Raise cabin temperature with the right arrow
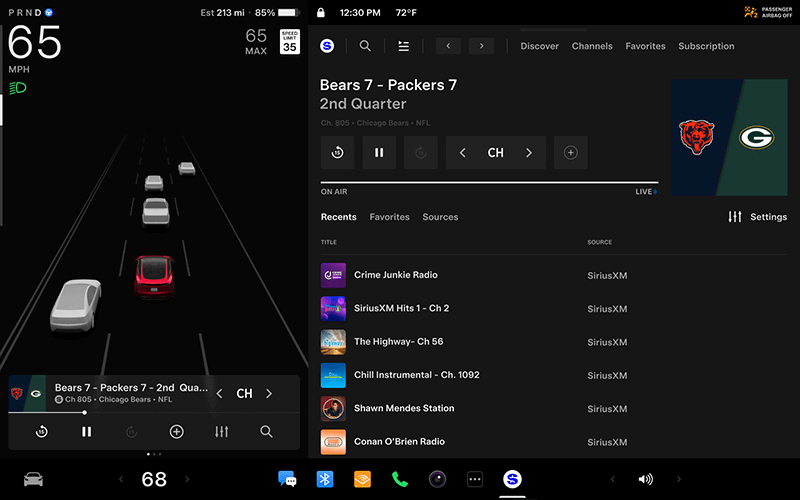This screenshot has height=500, width=800. click(x=186, y=480)
